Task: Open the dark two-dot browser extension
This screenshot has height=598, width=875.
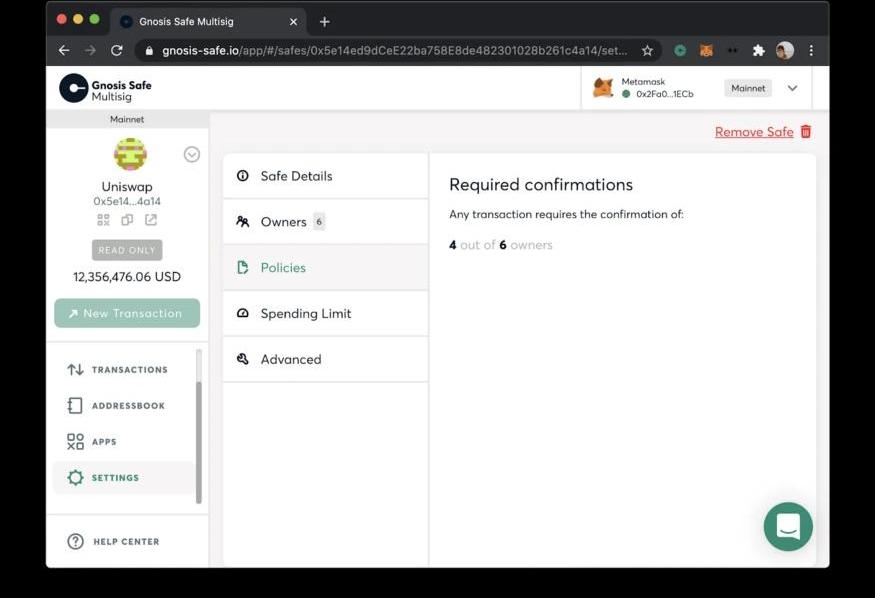Action: tap(733, 51)
